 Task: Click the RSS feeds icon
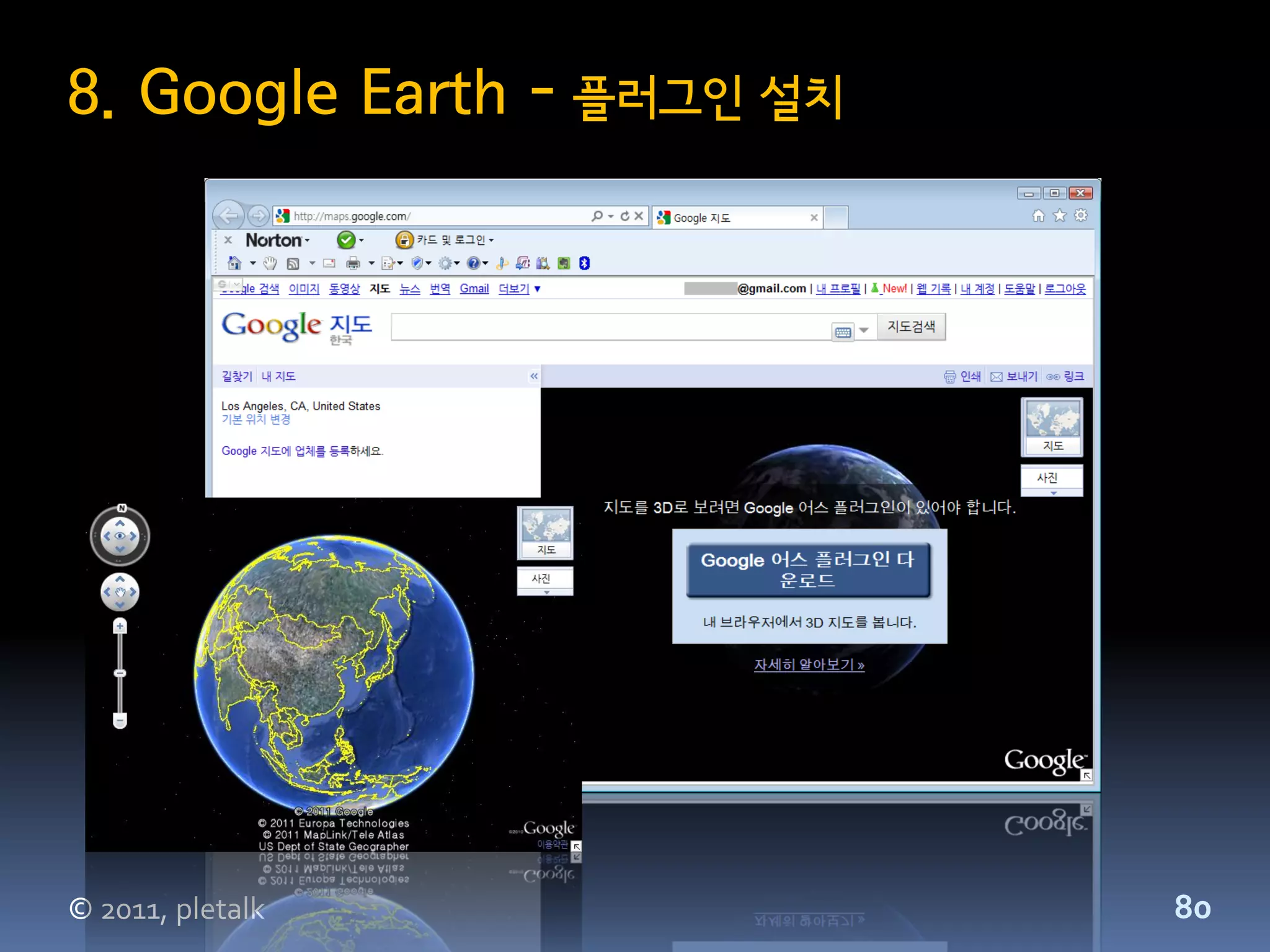tap(293, 264)
